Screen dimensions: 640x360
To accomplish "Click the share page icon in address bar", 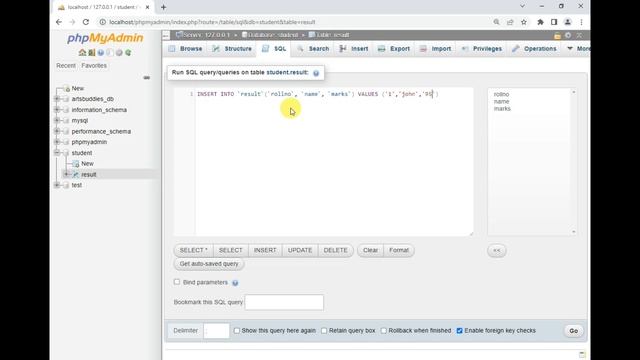I will 510,22.
